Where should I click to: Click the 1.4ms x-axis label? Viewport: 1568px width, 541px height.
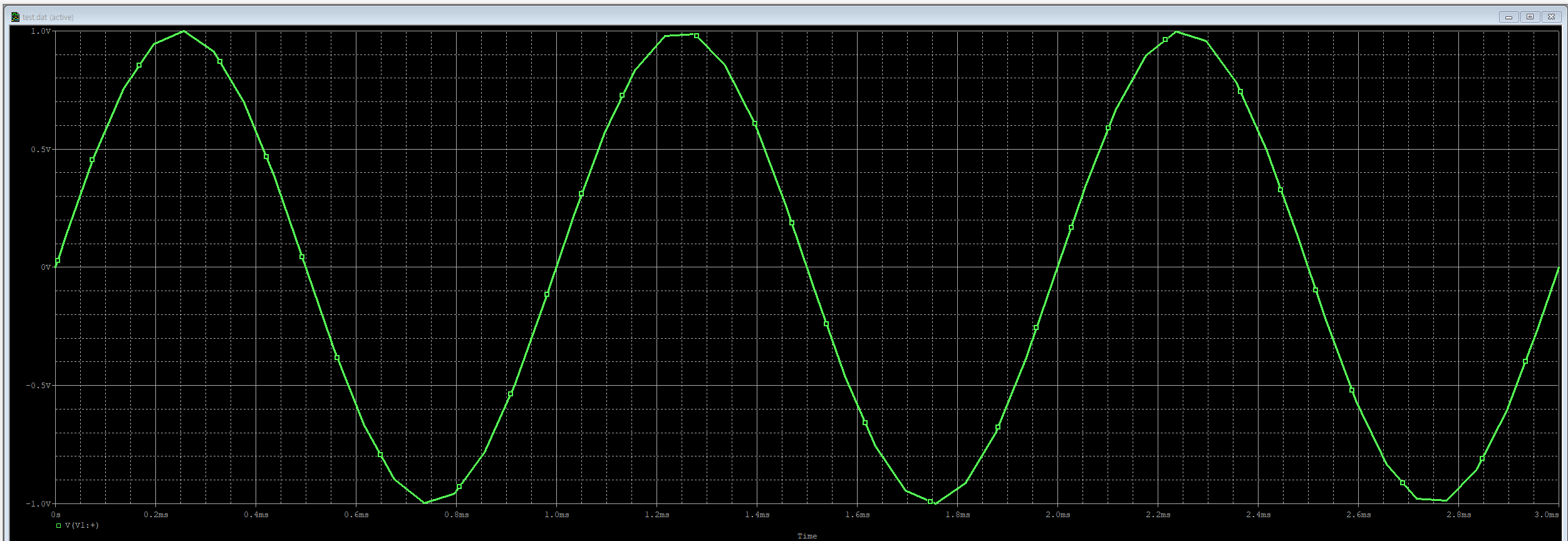point(757,515)
